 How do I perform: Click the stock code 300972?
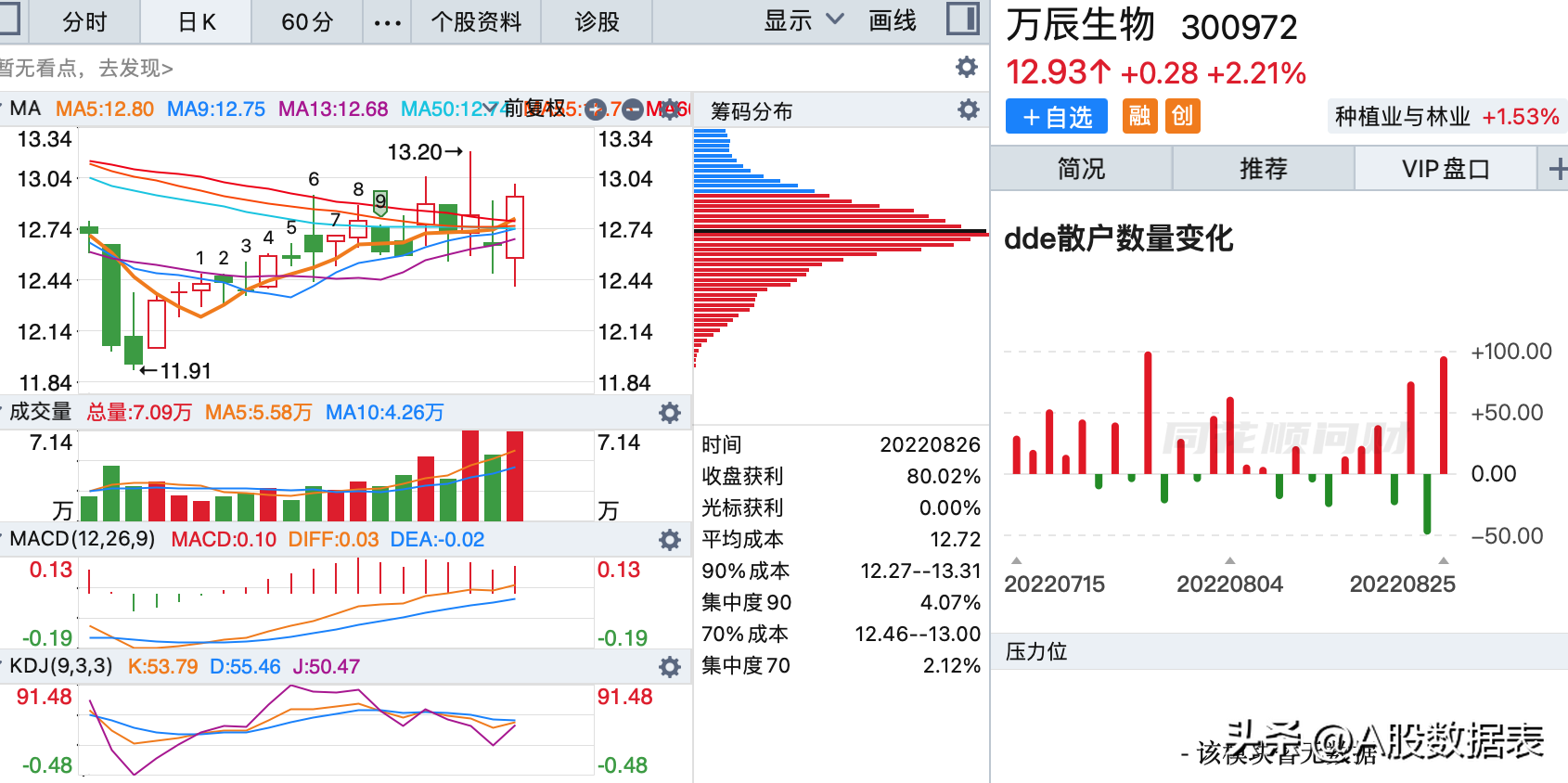coord(1240,28)
